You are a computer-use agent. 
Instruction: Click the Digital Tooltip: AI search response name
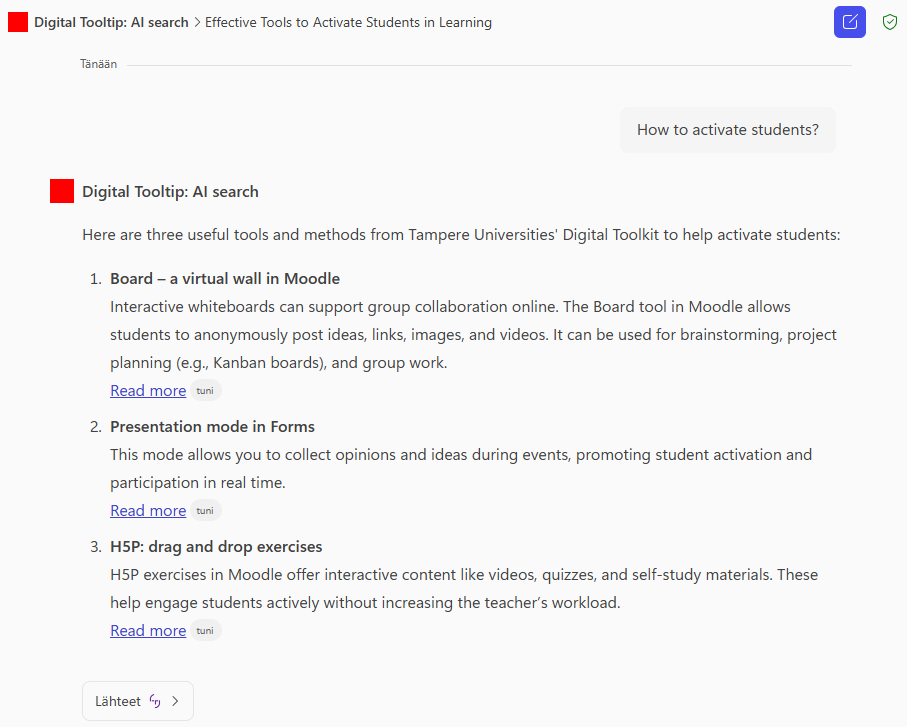[171, 191]
